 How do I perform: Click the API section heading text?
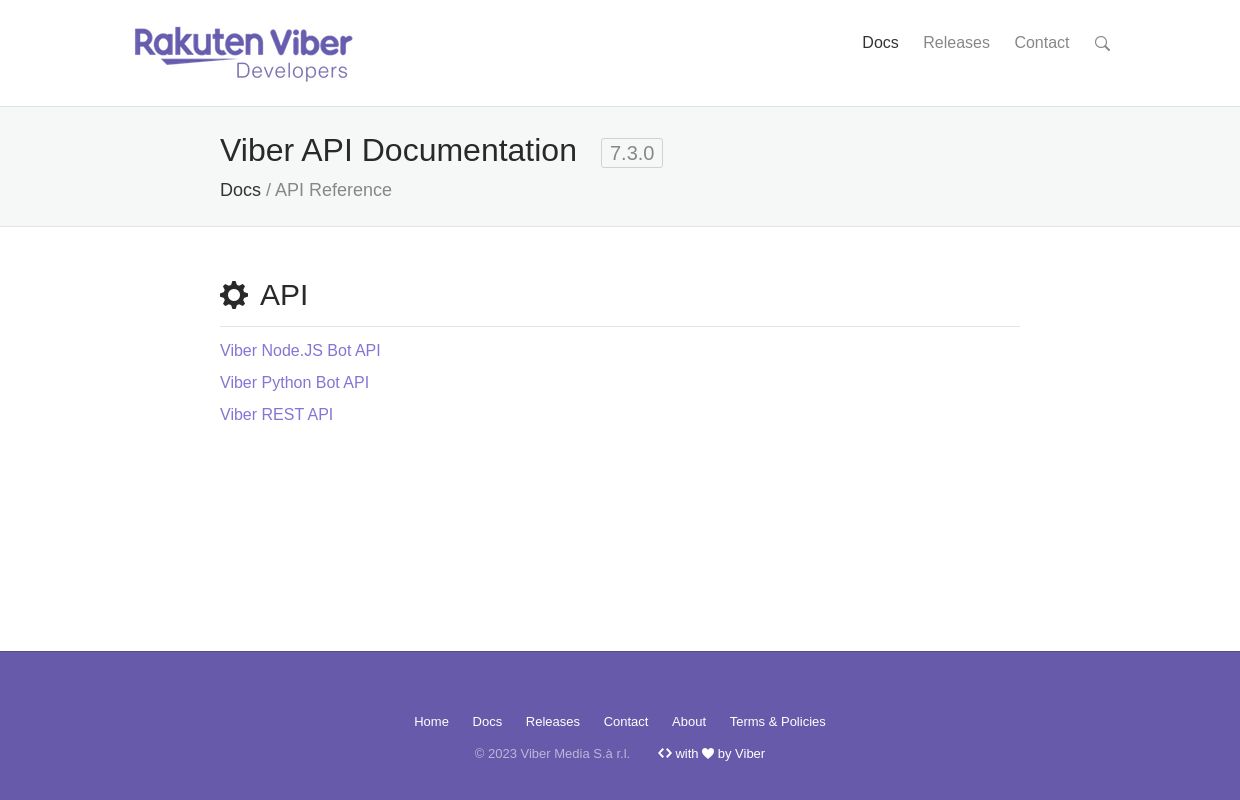click(284, 295)
